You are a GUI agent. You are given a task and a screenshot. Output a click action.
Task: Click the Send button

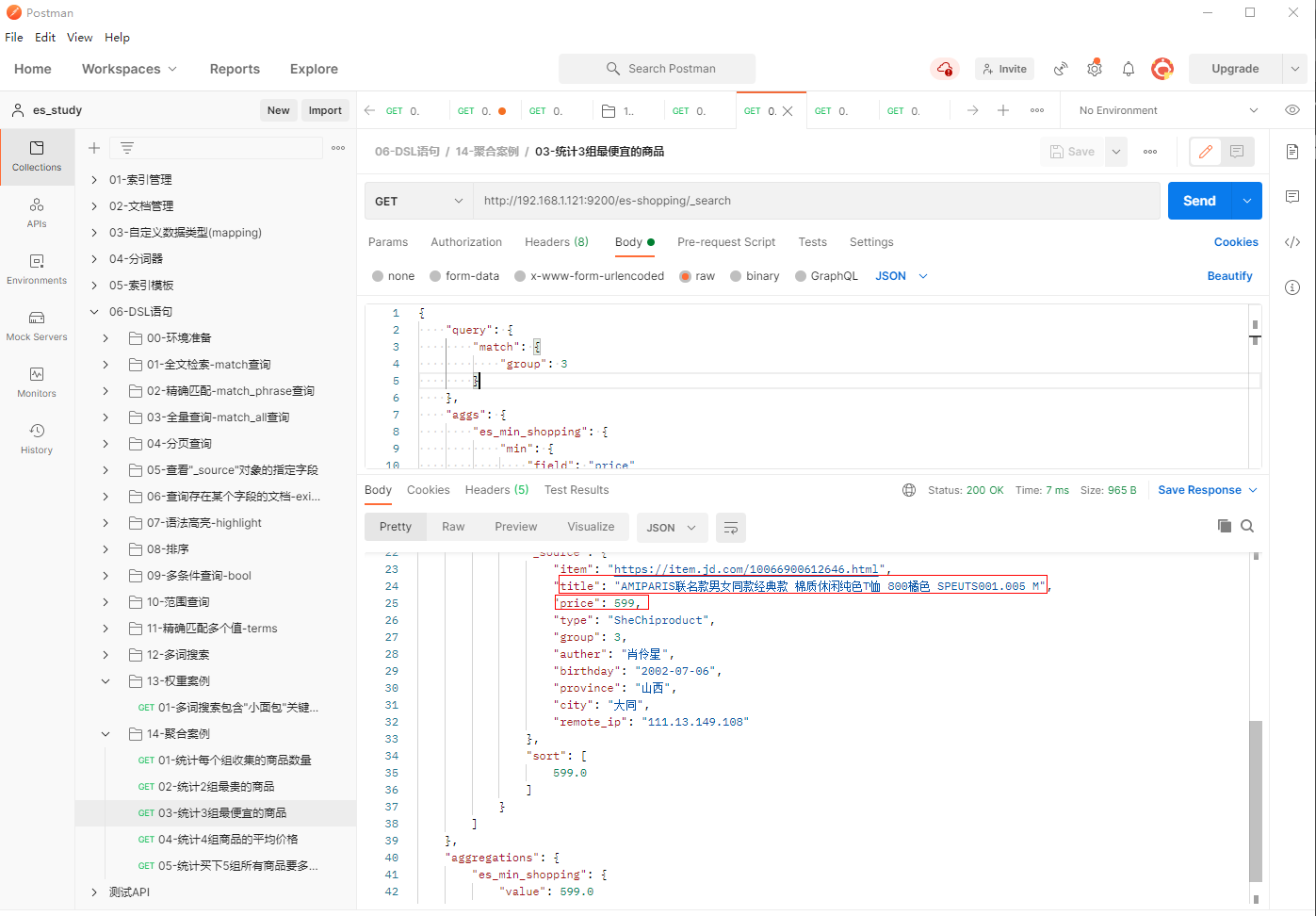[x=1198, y=201]
